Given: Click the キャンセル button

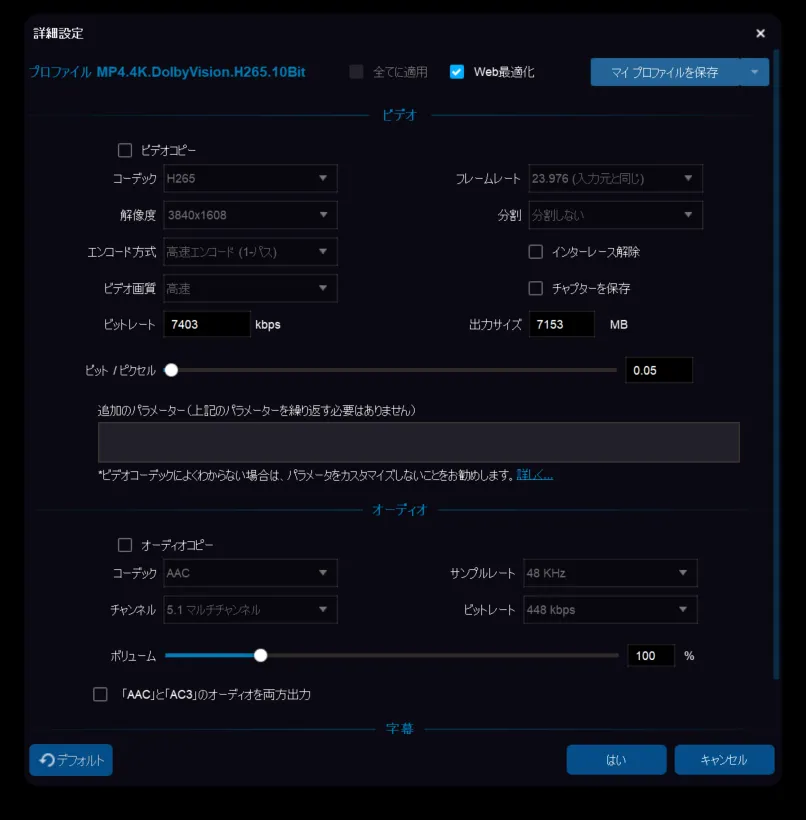Looking at the screenshot, I should pyautogui.click(x=724, y=760).
